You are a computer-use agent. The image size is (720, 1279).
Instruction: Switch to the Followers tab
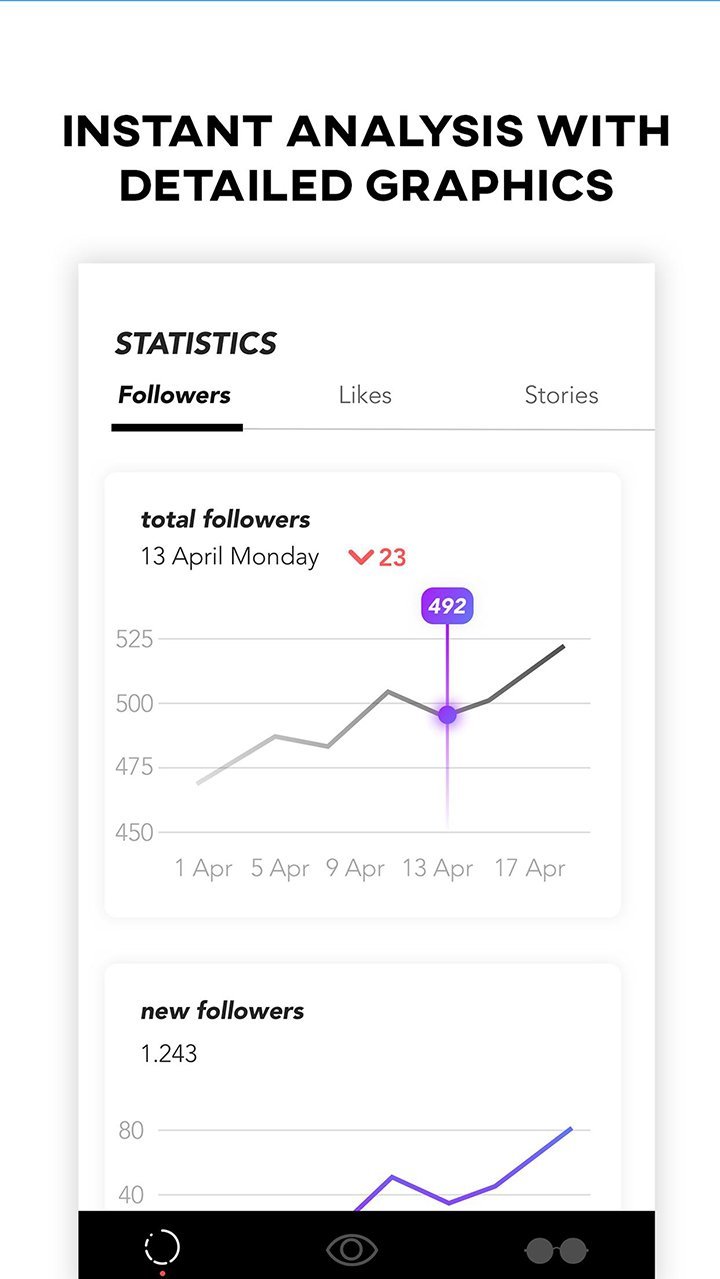(175, 395)
